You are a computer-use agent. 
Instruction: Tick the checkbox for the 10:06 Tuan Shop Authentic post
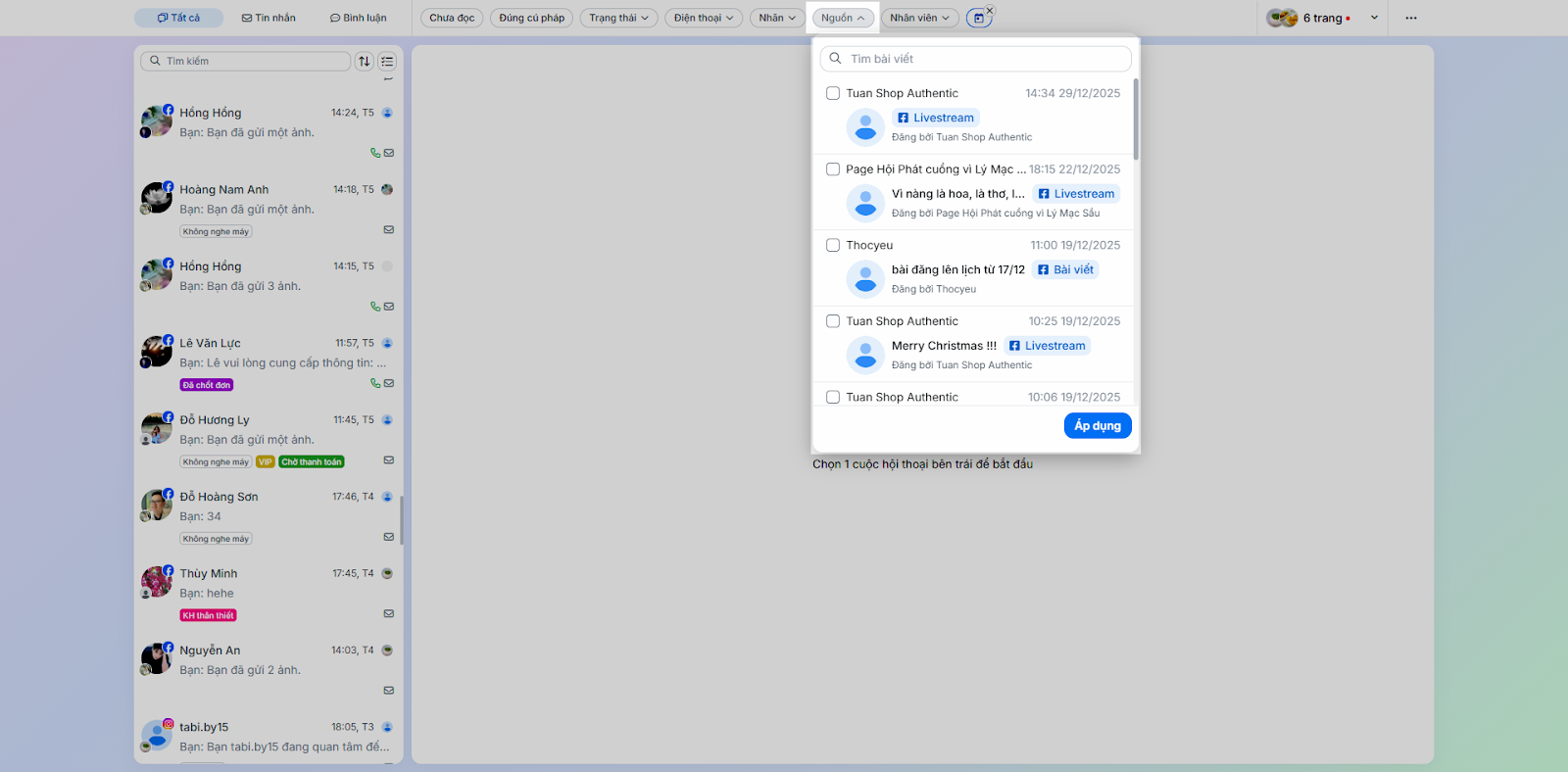point(833,397)
